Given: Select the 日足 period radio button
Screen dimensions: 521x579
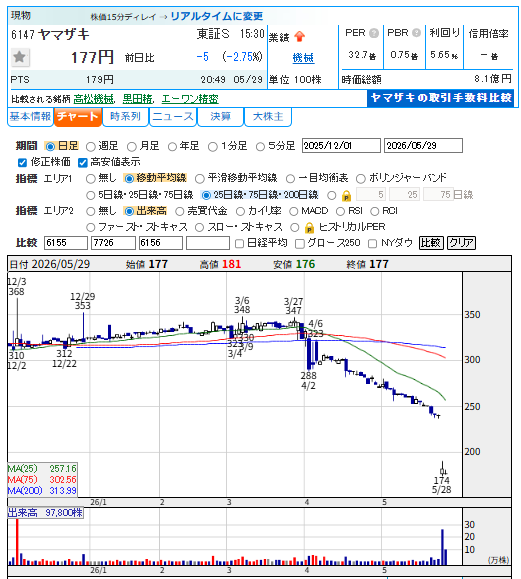Looking at the screenshot, I should [x=50, y=147].
